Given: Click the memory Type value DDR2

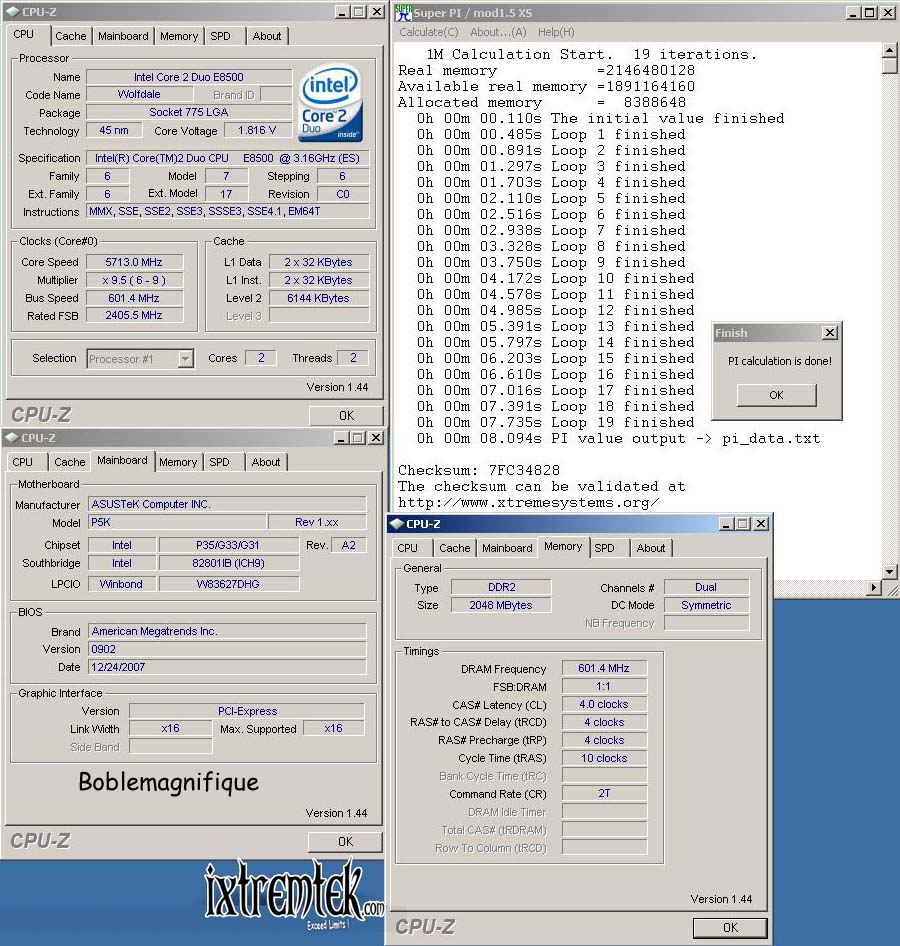Looking at the screenshot, I should [x=501, y=588].
